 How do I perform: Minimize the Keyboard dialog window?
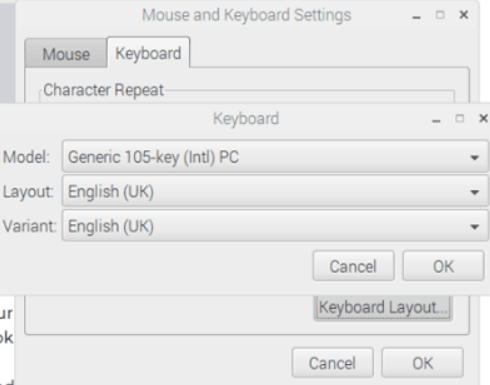coord(436,121)
